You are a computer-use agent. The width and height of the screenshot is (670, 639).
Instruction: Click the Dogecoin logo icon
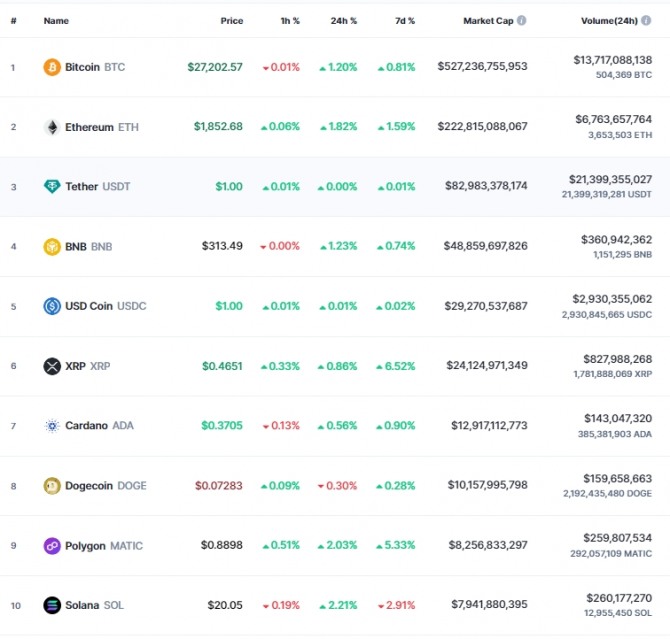point(52,485)
